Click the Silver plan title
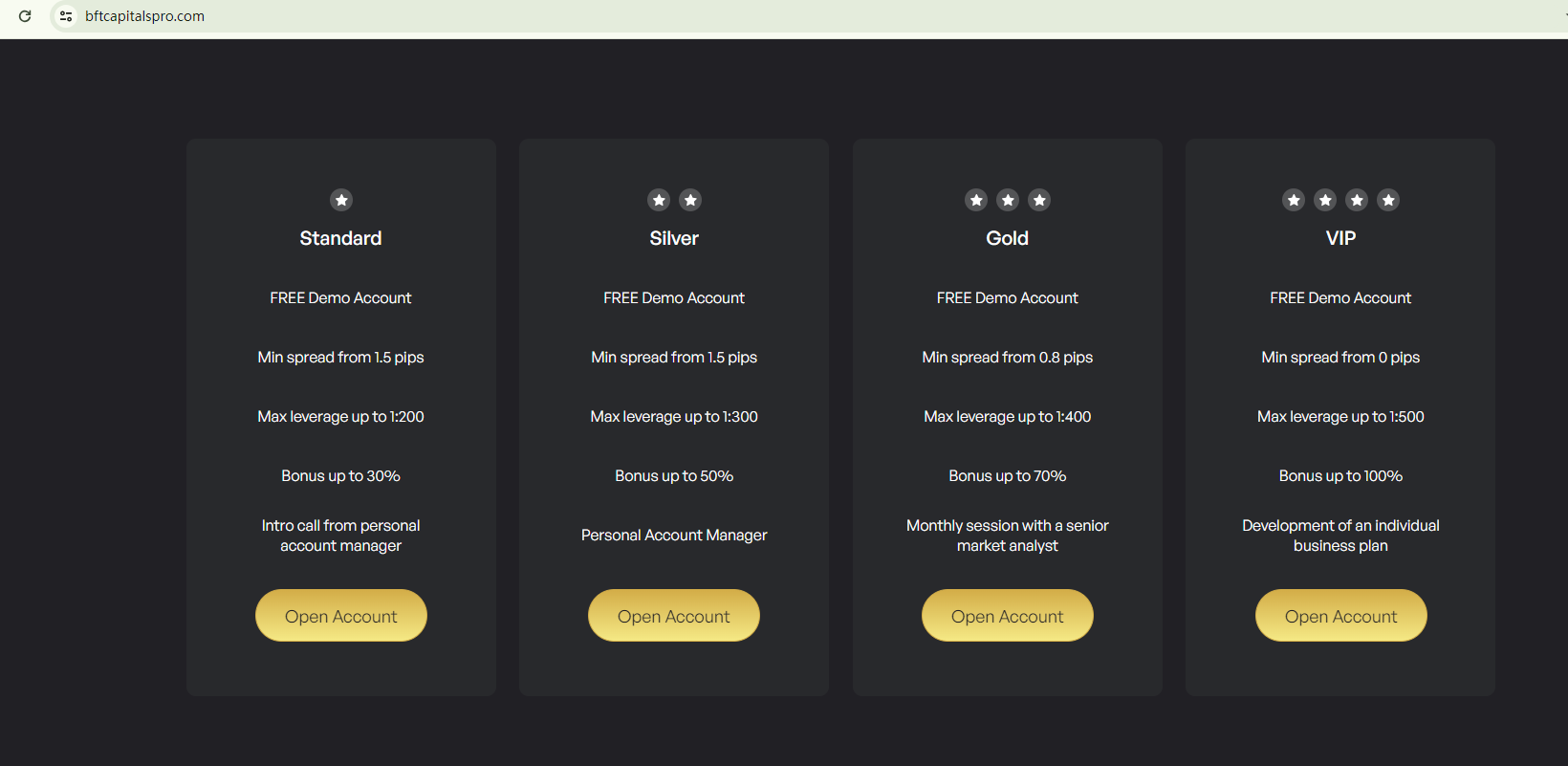The width and height of the screenshot is (1568, 766). coord(674,238)
